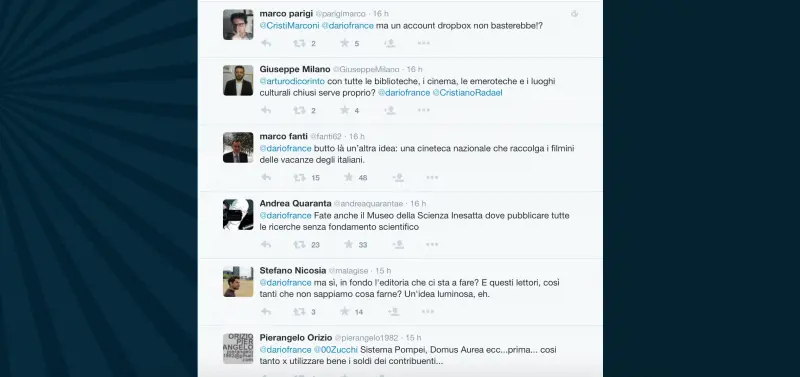Reply to marco parigi's tweet
Screen dimensions: 800x377
266,43
